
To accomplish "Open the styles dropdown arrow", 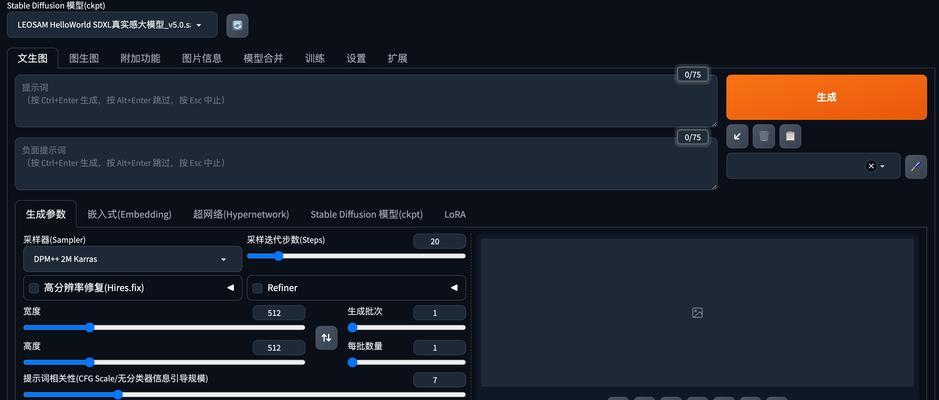I will [882, 166].
